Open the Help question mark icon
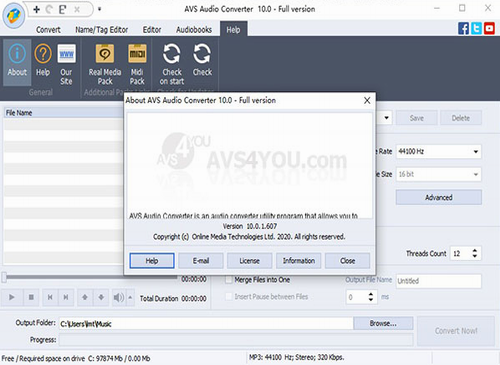 click(x=43, y=61)
